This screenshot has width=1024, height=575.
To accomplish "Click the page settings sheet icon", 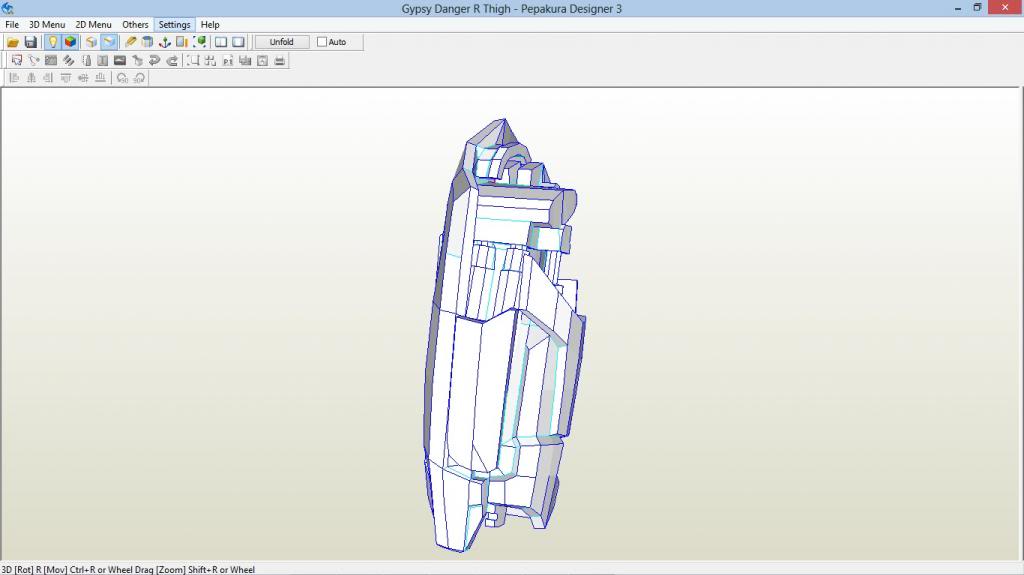I will pos(263,61).
